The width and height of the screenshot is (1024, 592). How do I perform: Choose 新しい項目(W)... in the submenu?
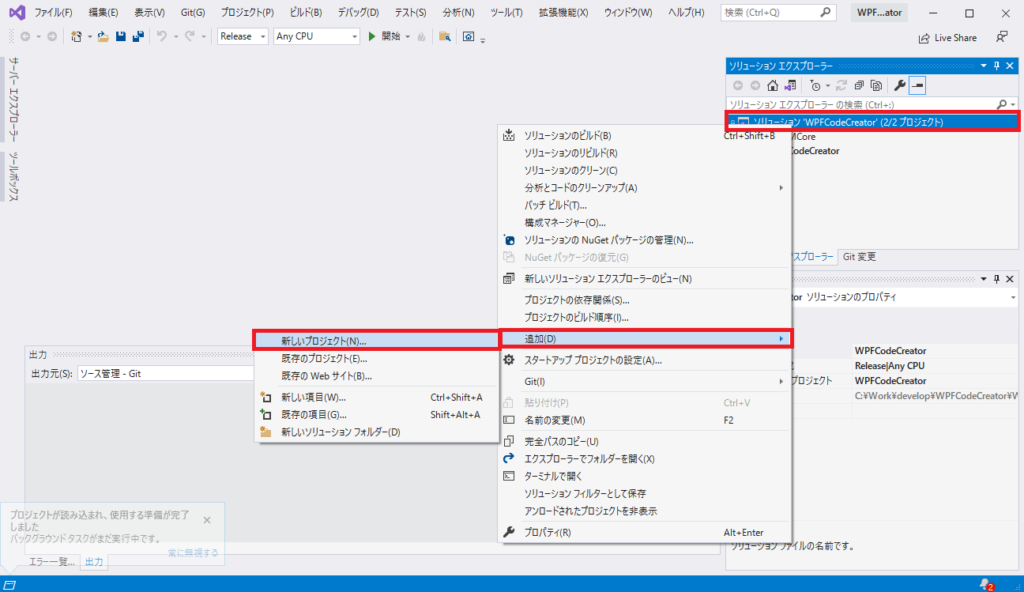pyautogui.click(x=376, y=397)
